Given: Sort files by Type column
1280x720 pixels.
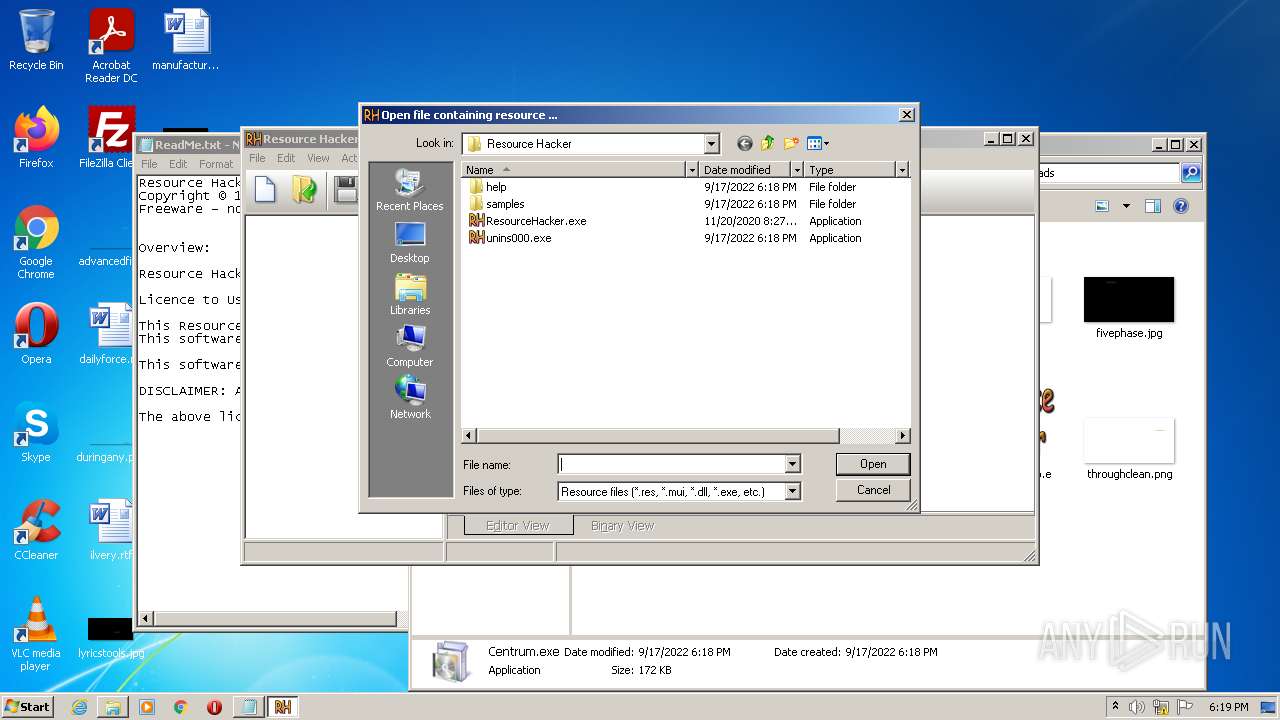Looking at the screenshot, I should coord(850,170).
